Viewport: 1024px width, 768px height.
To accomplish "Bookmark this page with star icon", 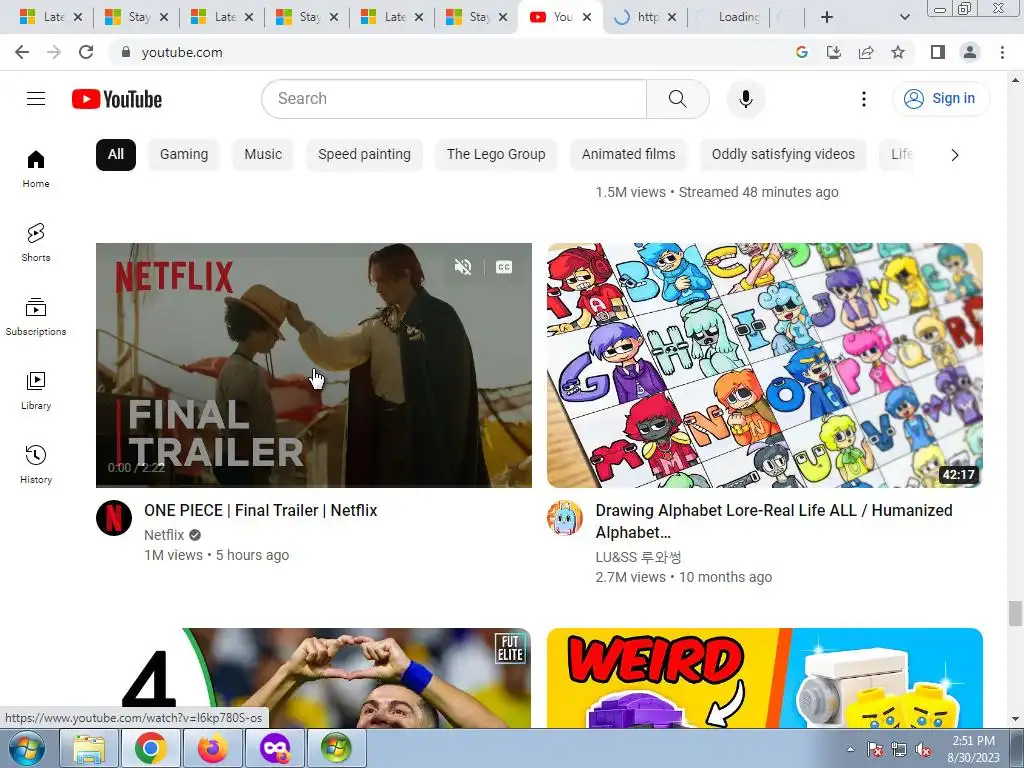I will coord(898,52).
